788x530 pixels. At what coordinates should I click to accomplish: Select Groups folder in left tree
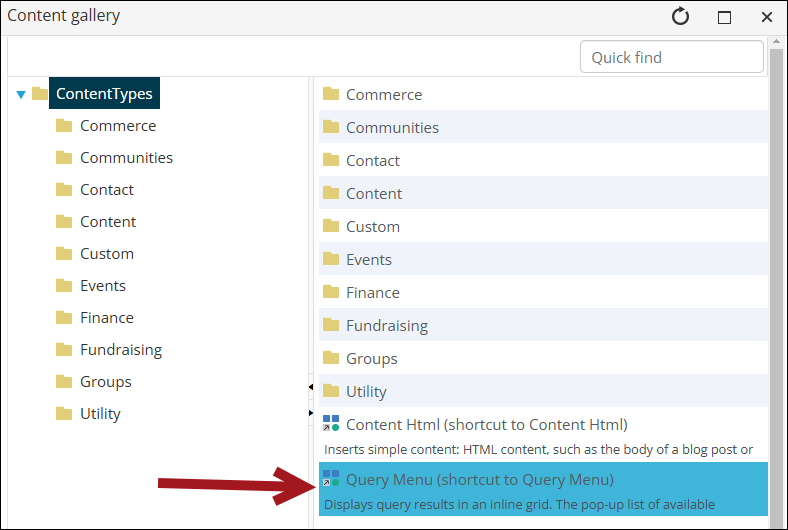[x=106, y=382]
